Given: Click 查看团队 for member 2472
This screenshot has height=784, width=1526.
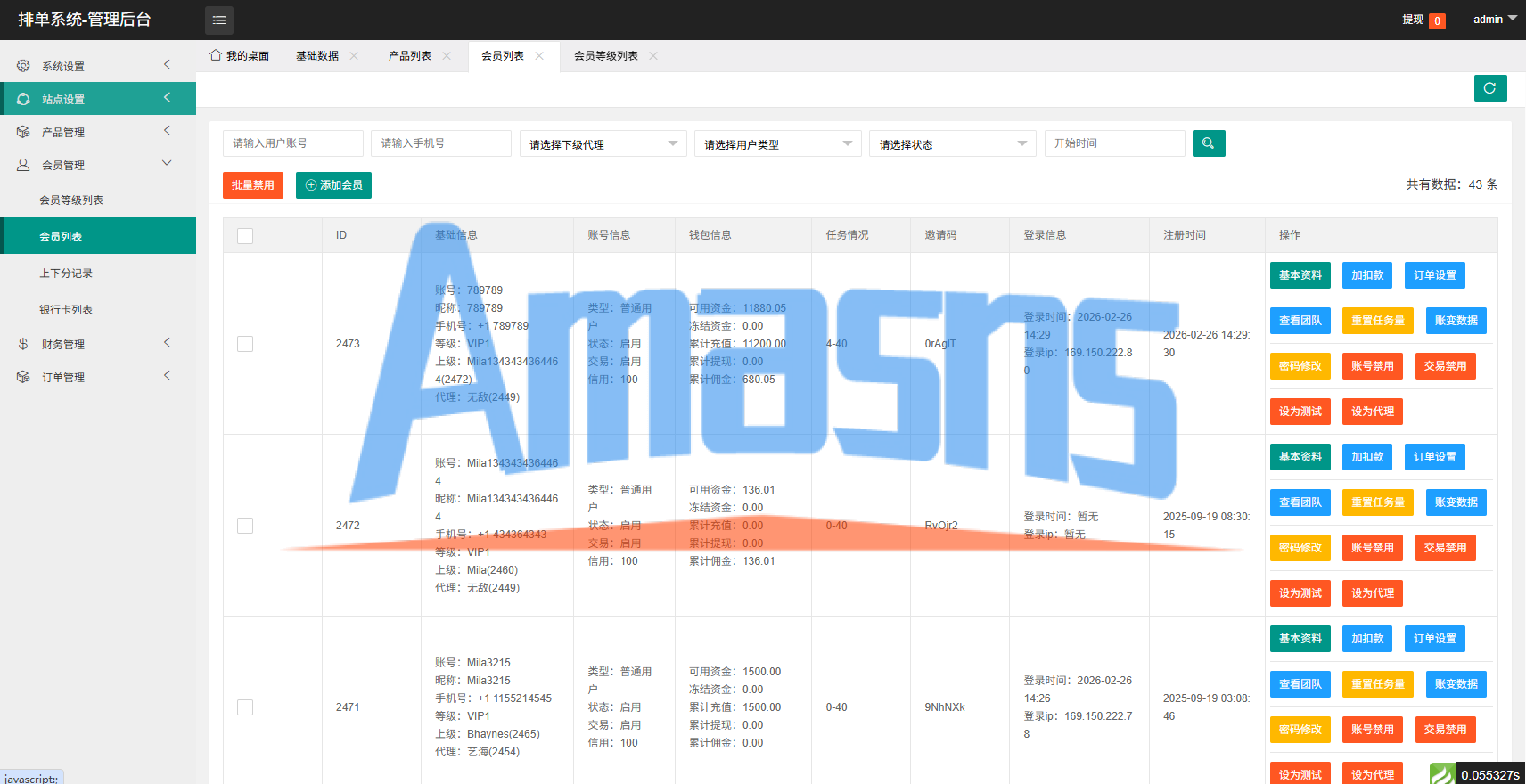Looking at the screenshot, I should pos(1300,502).
